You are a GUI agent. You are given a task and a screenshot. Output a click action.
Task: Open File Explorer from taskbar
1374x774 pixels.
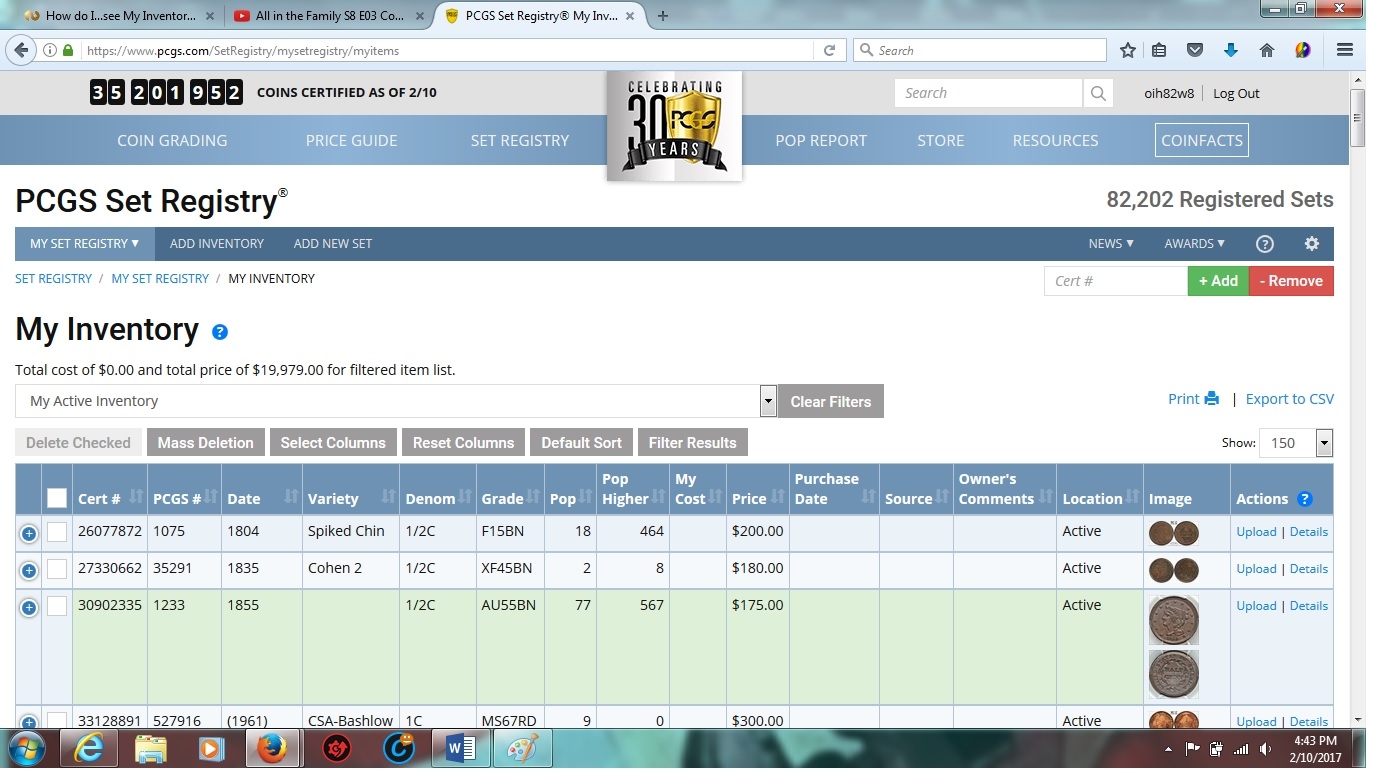point(150,748)
